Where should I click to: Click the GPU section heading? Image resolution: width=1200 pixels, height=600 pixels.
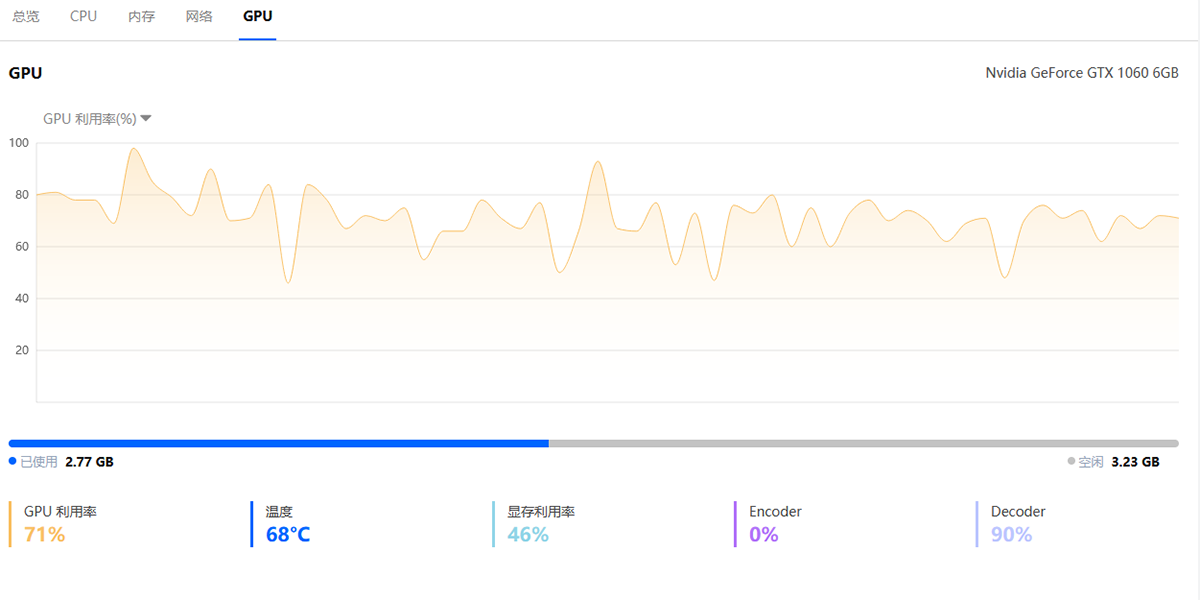(25, 73)
